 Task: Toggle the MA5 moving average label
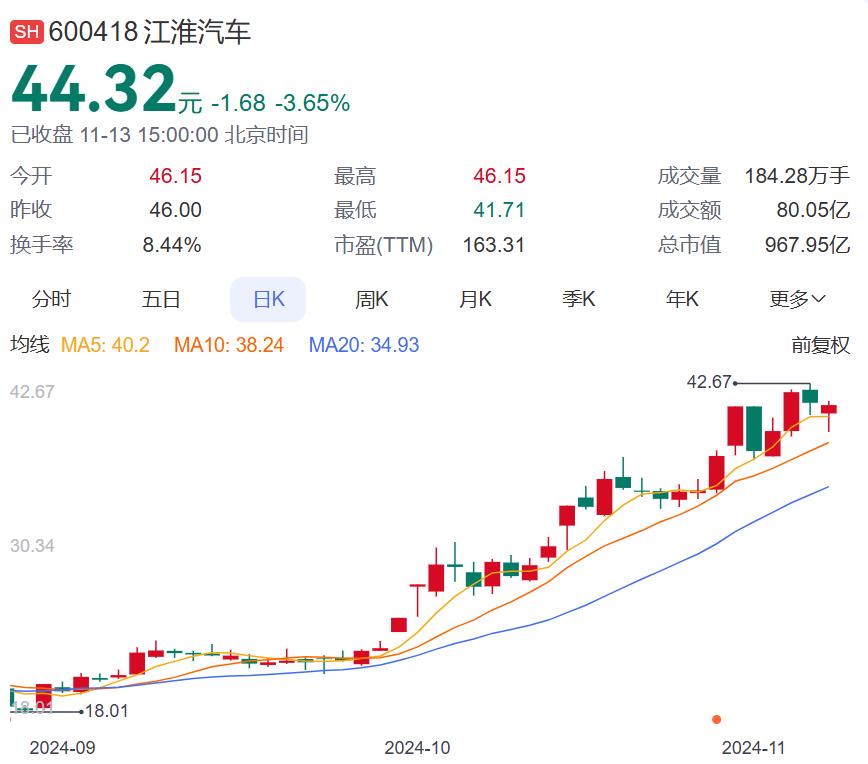(x=105, y=345)
